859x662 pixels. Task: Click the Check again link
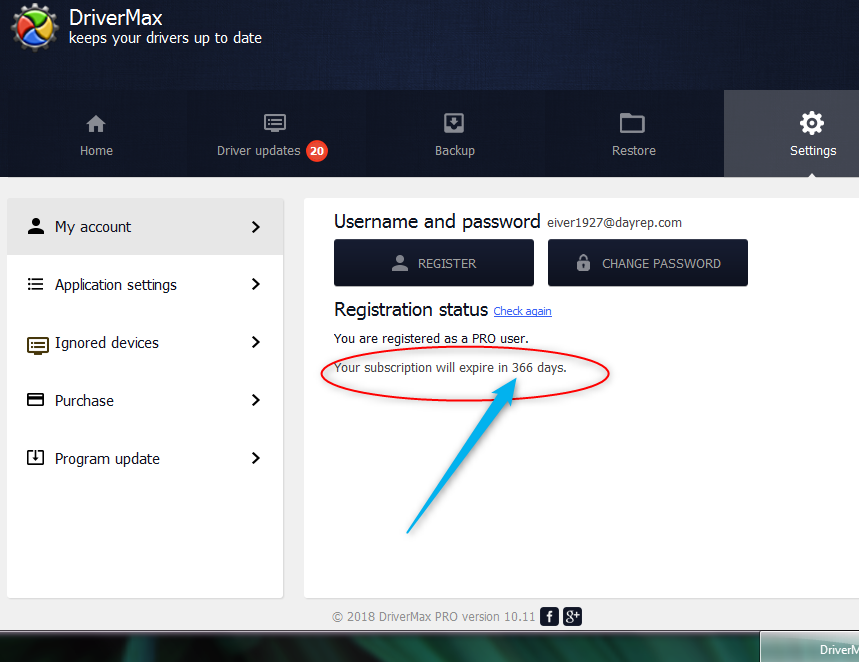[523, 311]
